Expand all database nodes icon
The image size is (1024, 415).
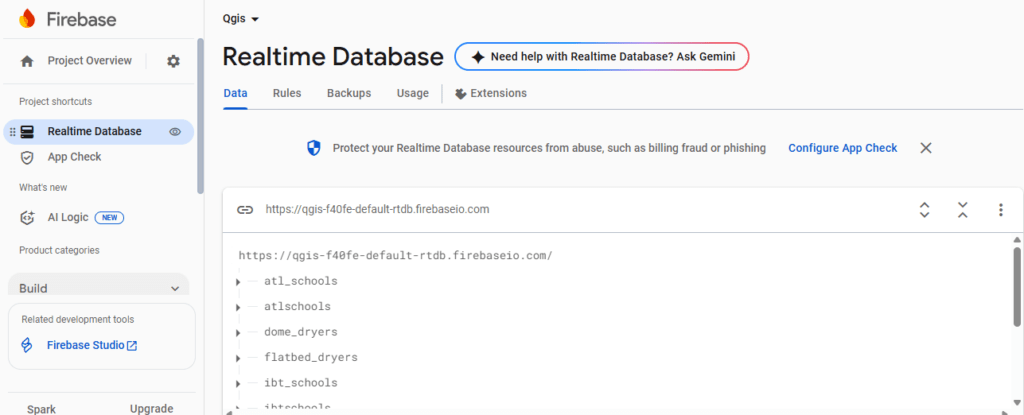(x=924, y=210)
